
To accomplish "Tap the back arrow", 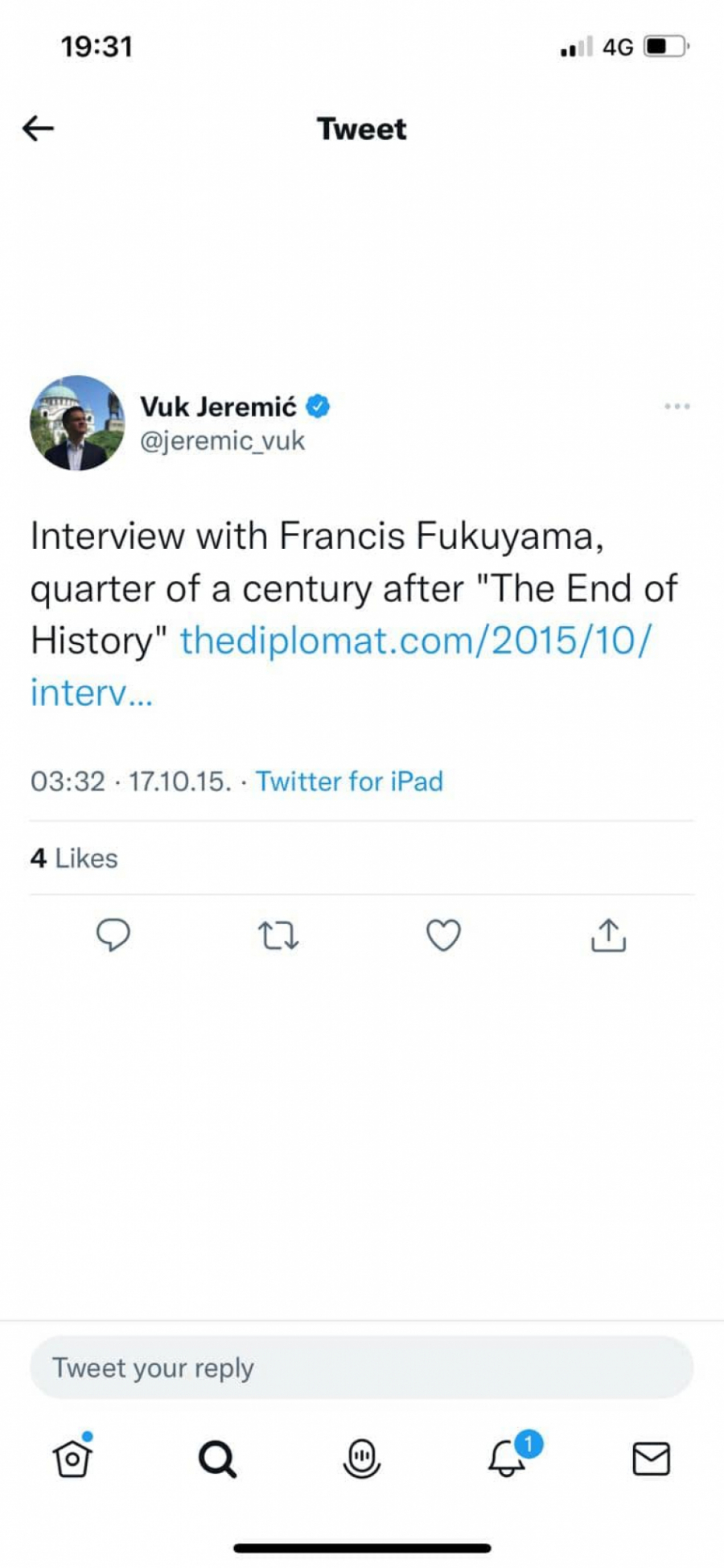I will click(38, 128).
